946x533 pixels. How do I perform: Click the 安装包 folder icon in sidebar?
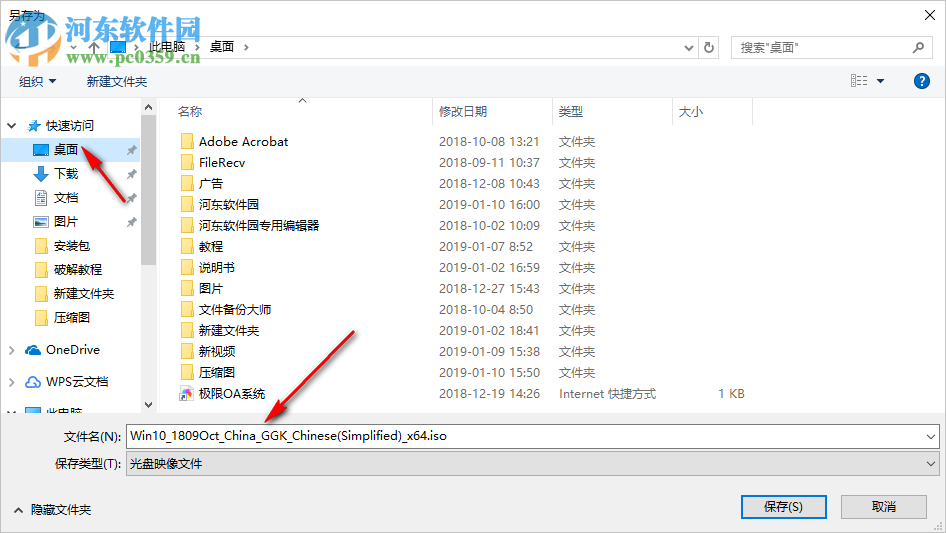[41, 246]
